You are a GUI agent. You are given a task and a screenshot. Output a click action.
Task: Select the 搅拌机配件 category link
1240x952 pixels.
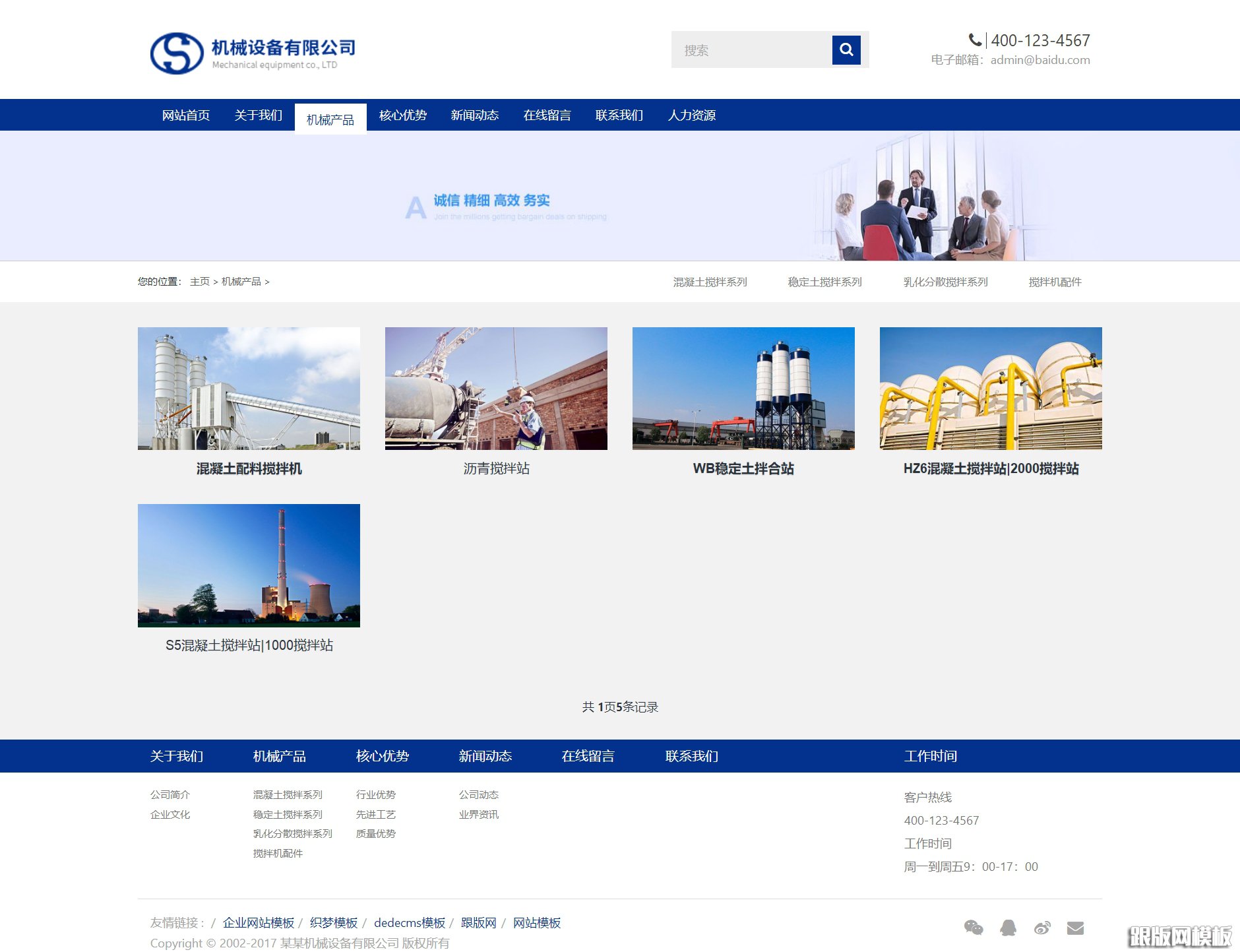pos(1055,282)
